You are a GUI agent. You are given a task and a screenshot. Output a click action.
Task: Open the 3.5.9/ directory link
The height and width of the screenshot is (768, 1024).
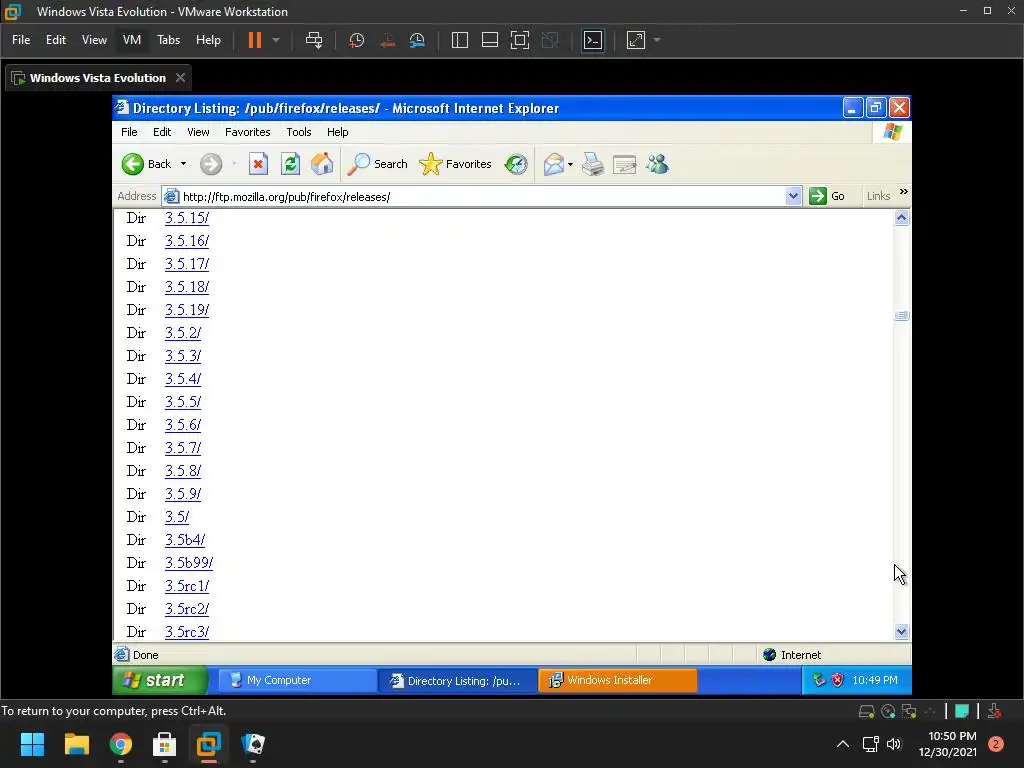(x=183, y=494)
